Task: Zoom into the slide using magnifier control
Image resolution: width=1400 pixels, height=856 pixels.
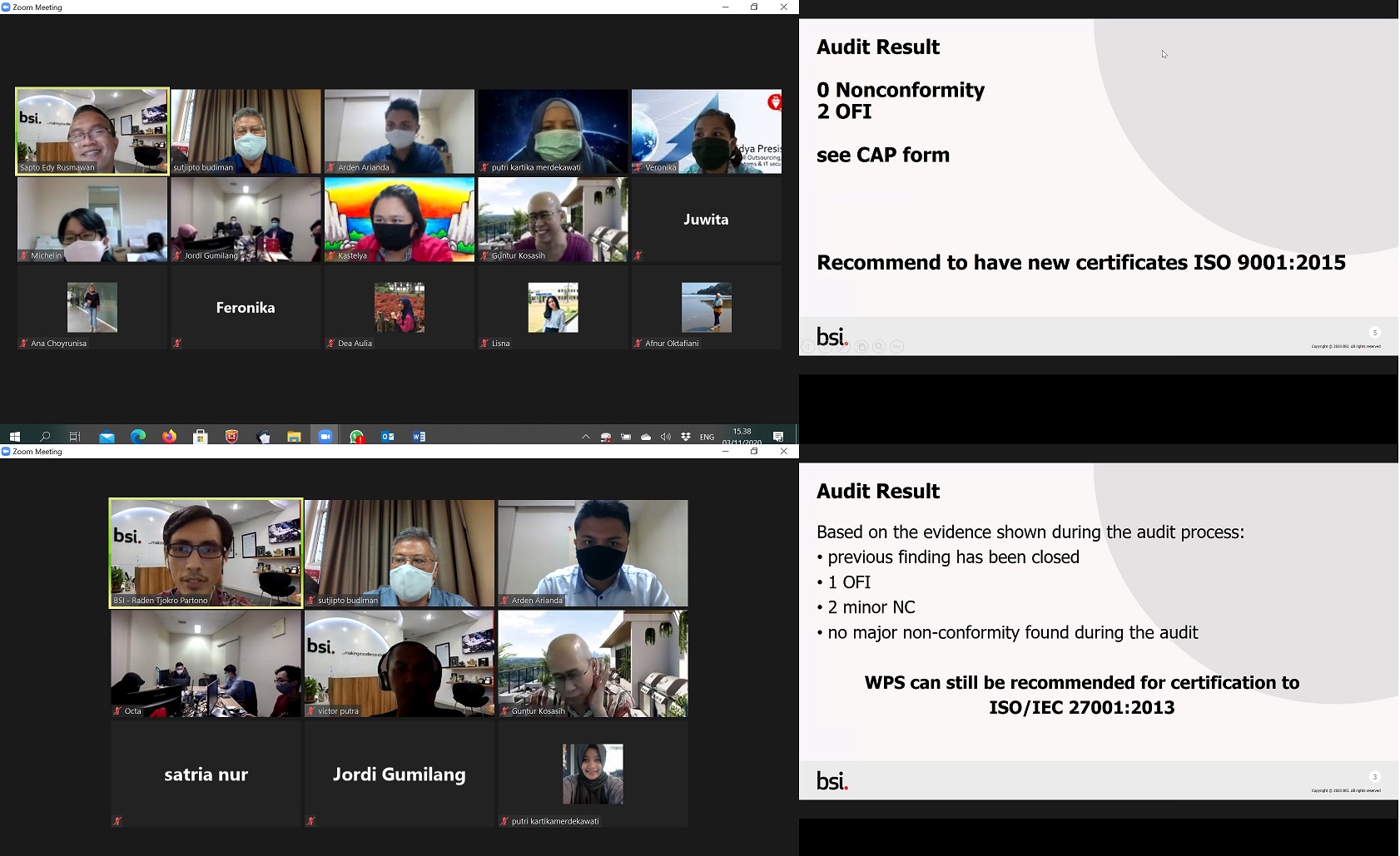Action: [879, 346]
